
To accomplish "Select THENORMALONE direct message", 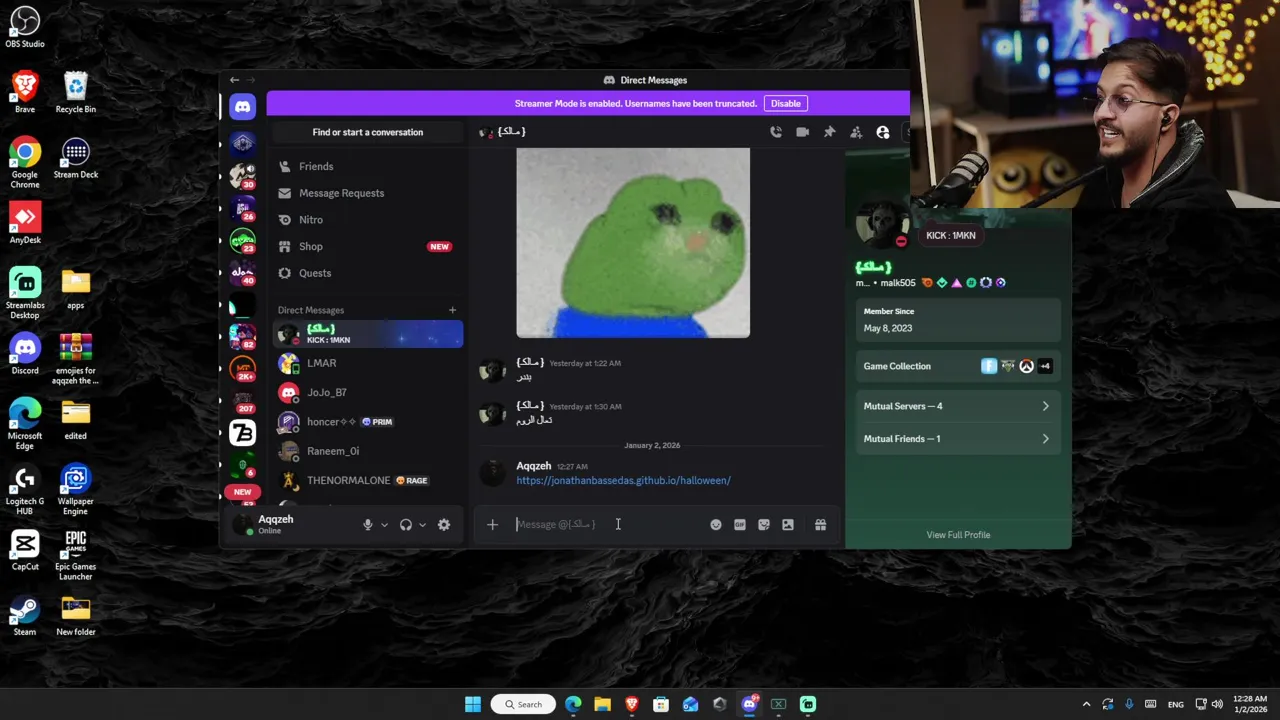I will tap(368, 480).
